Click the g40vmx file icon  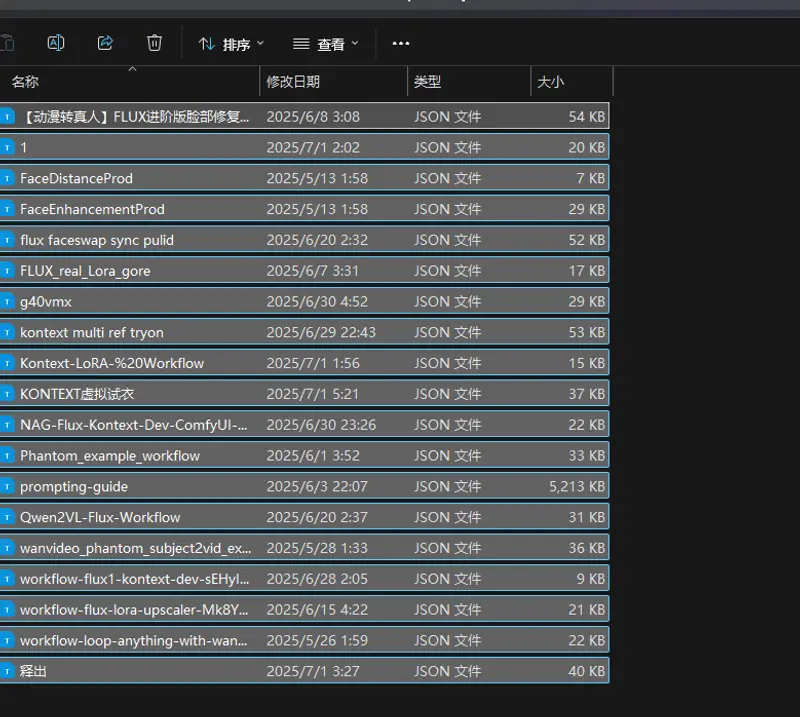[7, 302]
